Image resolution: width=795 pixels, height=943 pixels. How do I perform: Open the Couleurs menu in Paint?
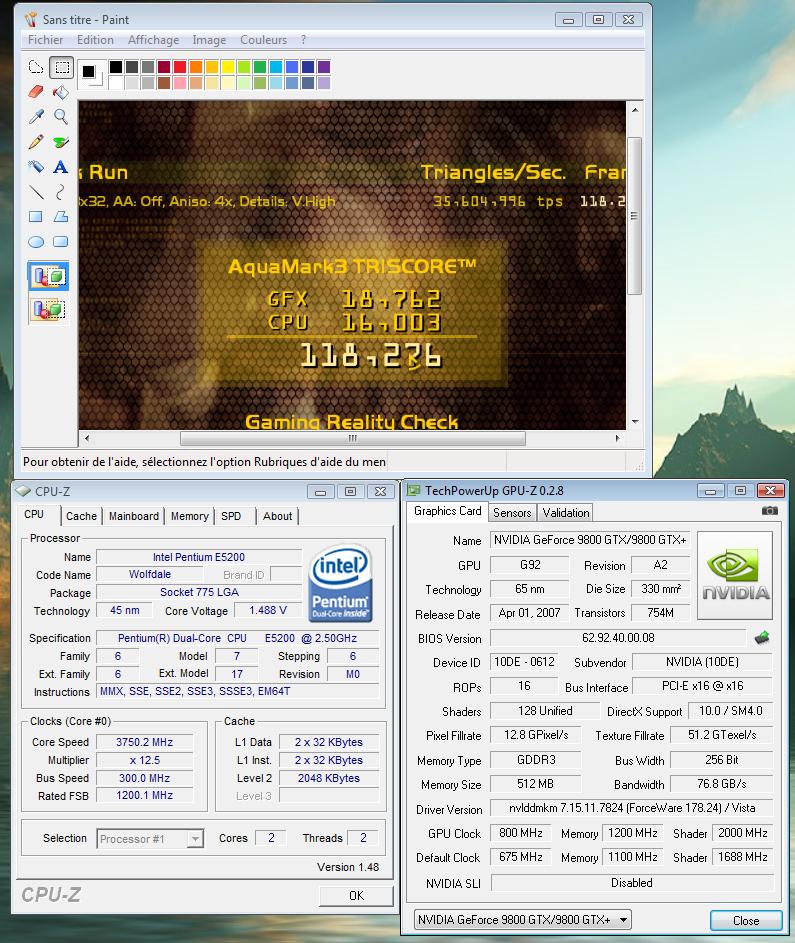pyautogui.click(x=263, y=40)
